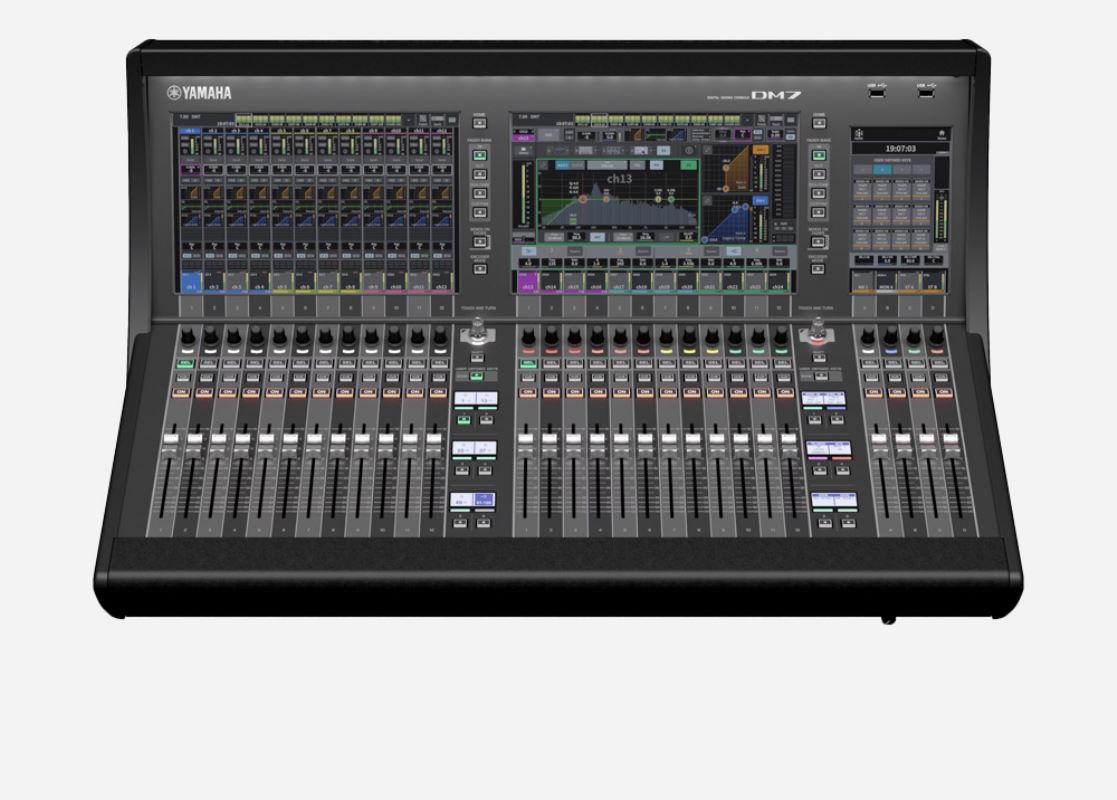Viewport: 1117px width, 800px height.
Task: Select the ch24 name tile on center screen
Action: pos(779,282)
